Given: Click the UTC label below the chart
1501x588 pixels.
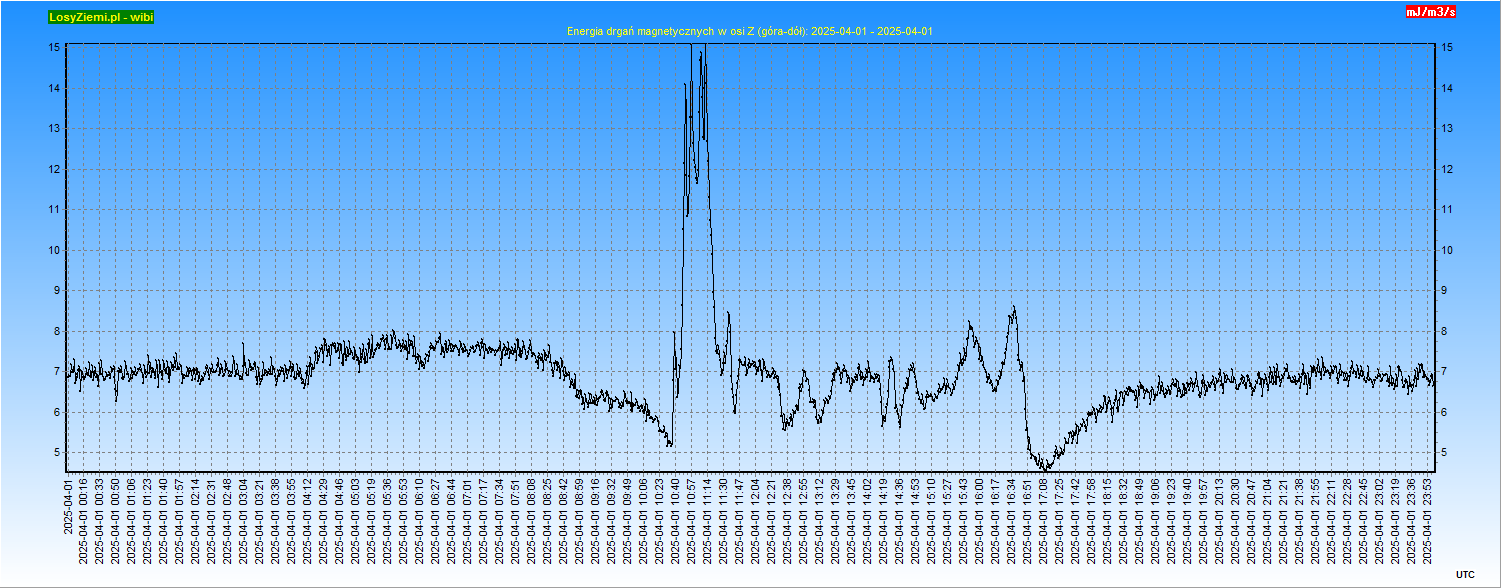Looking at the screenshot, I should pyautogui.click(x=1464, y=574).
